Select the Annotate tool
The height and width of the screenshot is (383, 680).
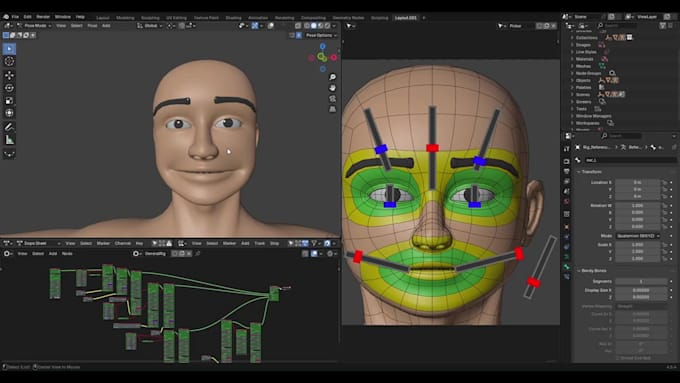click(9, 127)
